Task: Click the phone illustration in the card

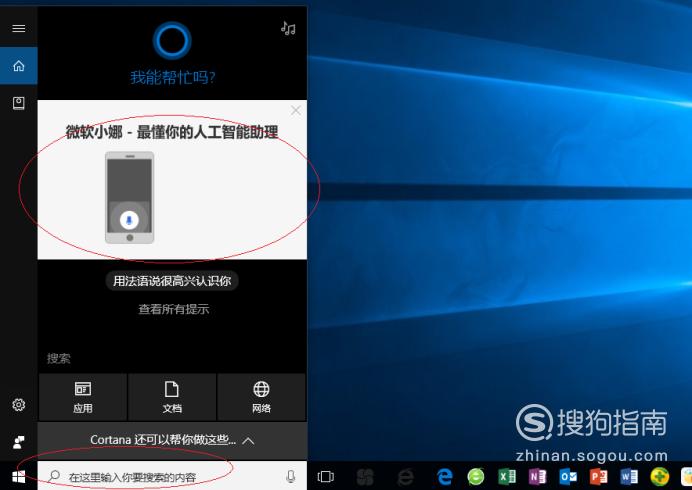Action: 129,197
